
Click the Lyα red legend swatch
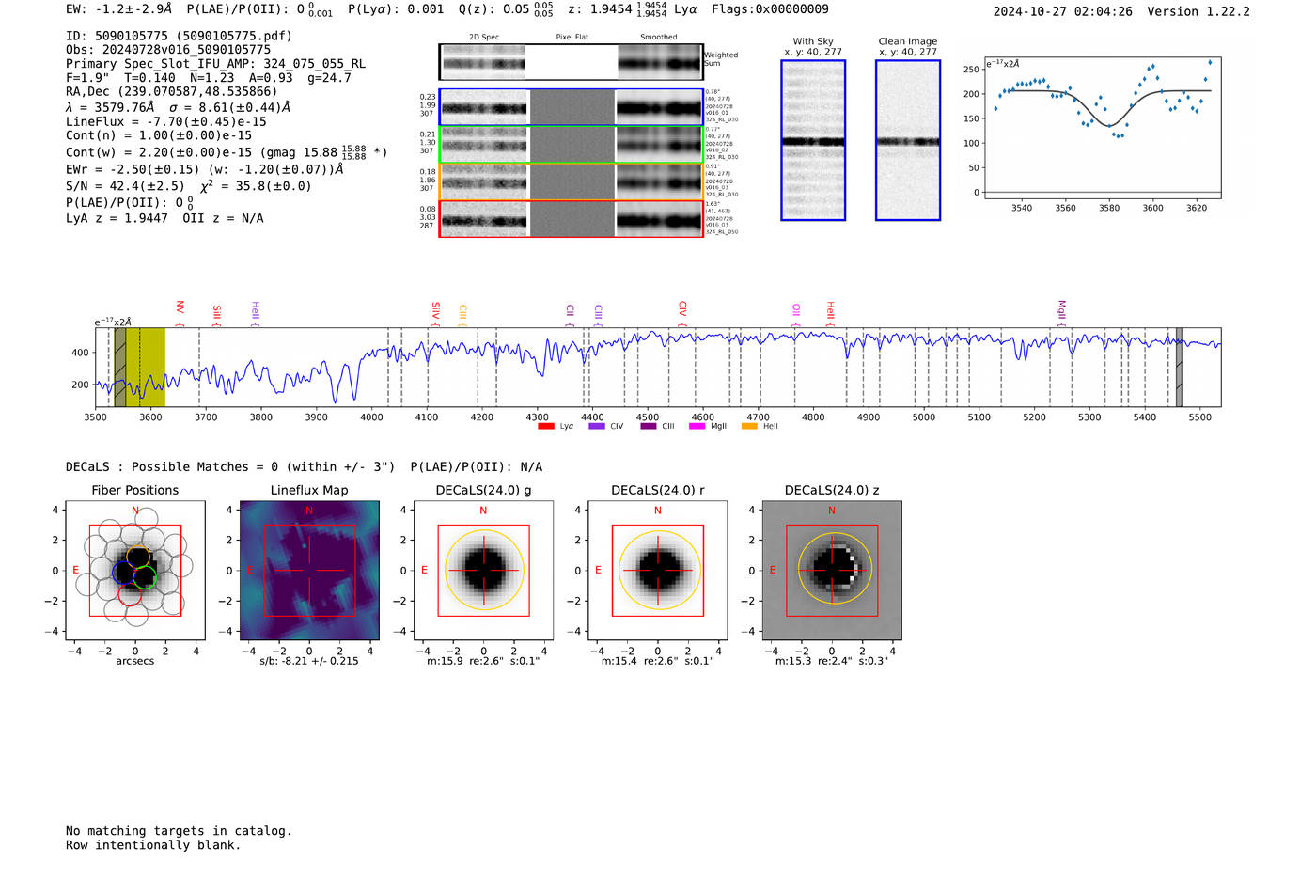click(x=545, y=426)
